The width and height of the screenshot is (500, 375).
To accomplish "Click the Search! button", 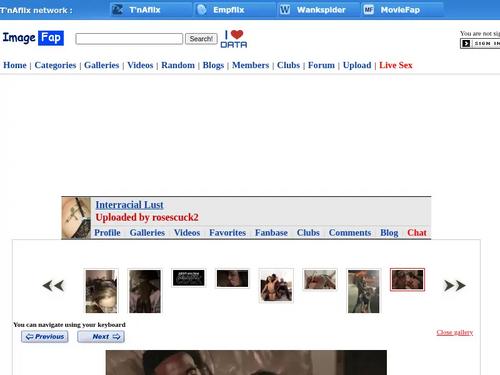I will 201,39.
